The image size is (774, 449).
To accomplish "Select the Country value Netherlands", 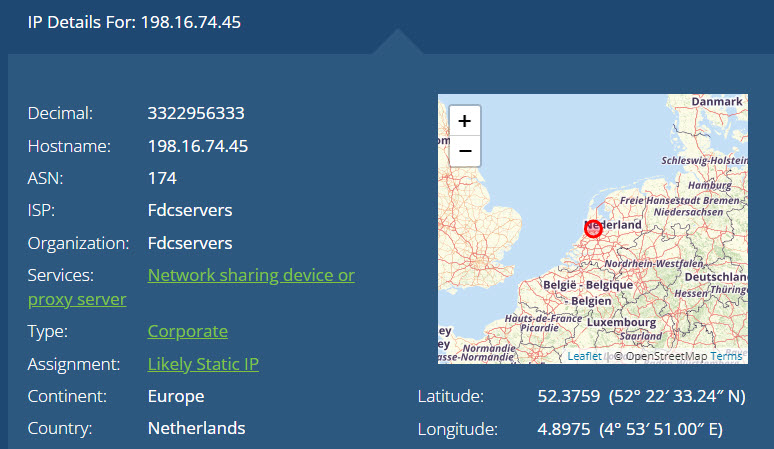I will [x=196, y=428].
